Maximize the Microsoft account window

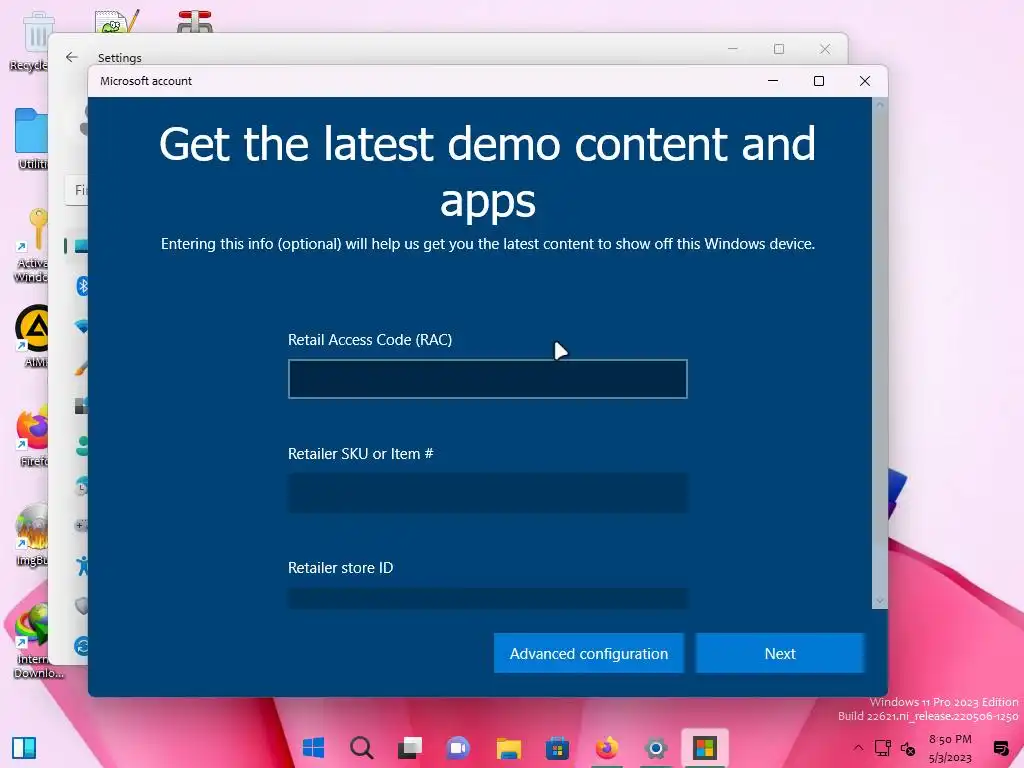[819, 81]
